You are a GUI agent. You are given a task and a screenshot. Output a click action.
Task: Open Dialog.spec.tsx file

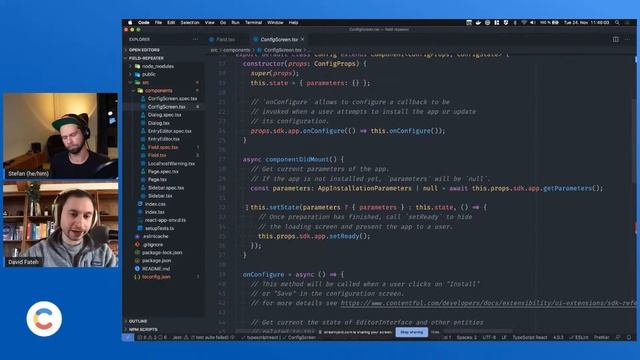[x=164, y=115]
